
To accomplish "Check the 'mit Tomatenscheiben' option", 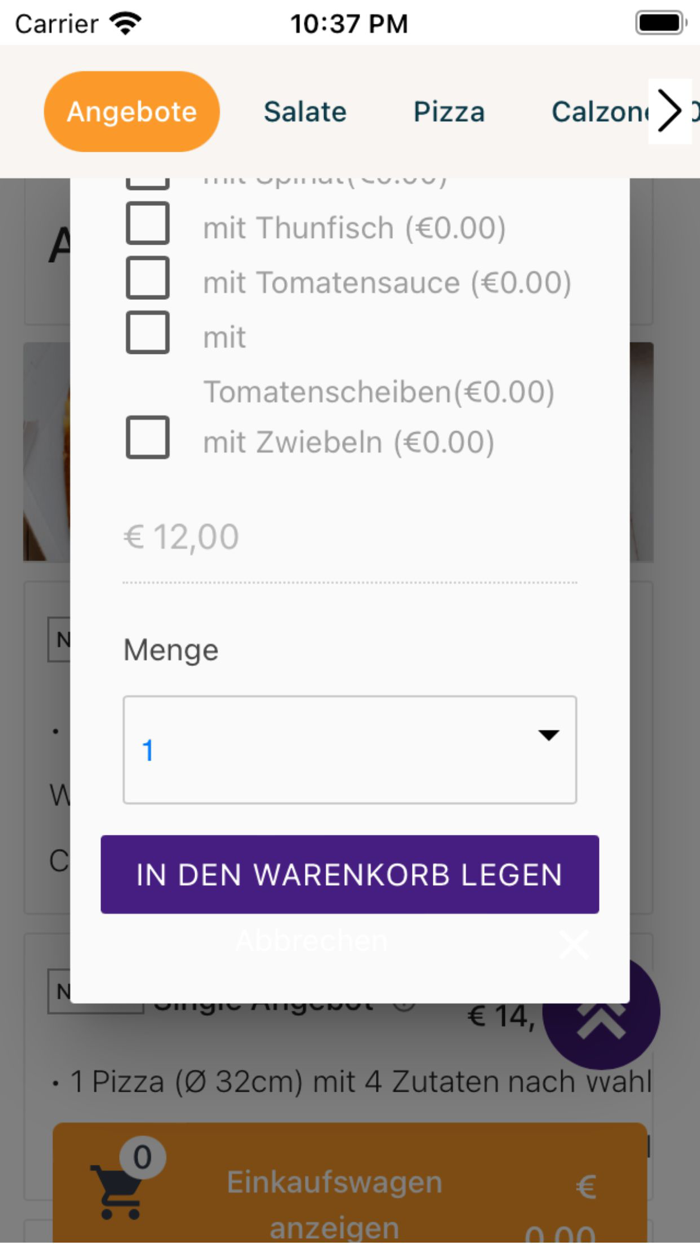I will point(148,333).
